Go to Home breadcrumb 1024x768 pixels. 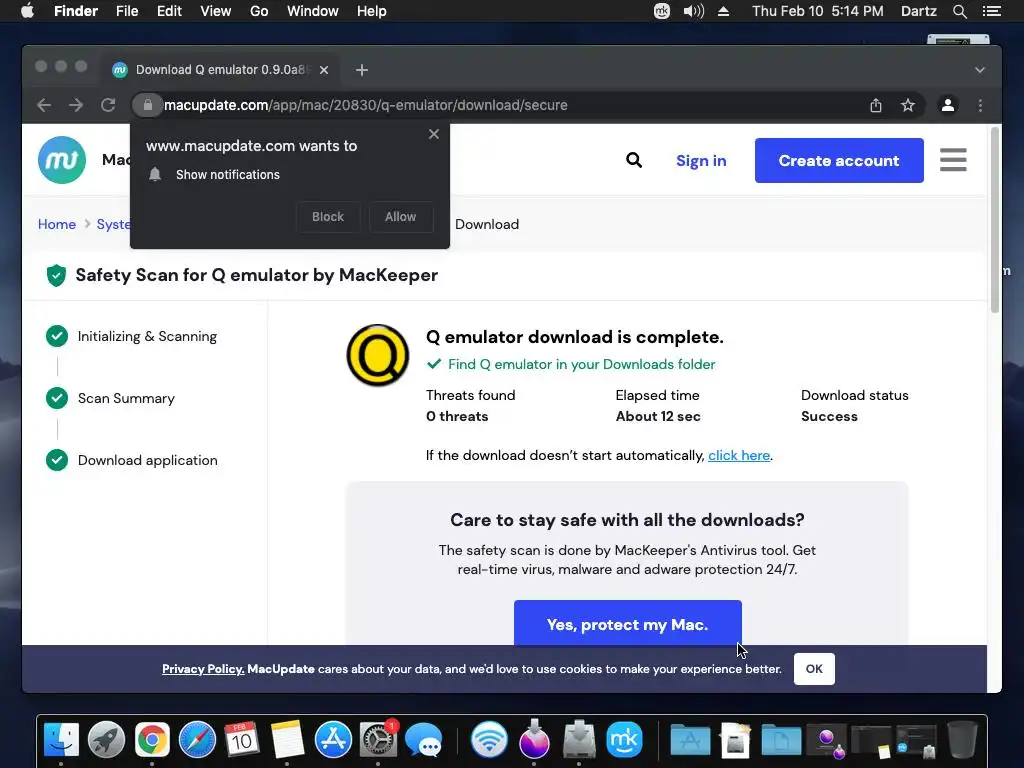coord(57,224)
